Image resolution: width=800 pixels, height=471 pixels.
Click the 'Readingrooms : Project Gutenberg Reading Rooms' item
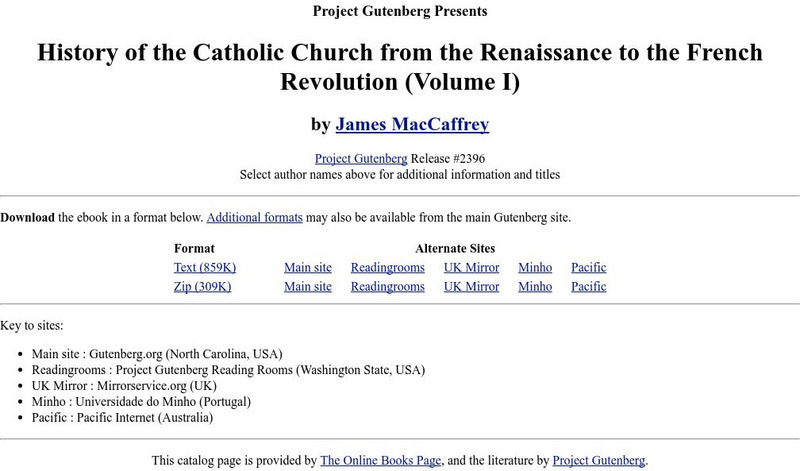(x=228, y=369)
